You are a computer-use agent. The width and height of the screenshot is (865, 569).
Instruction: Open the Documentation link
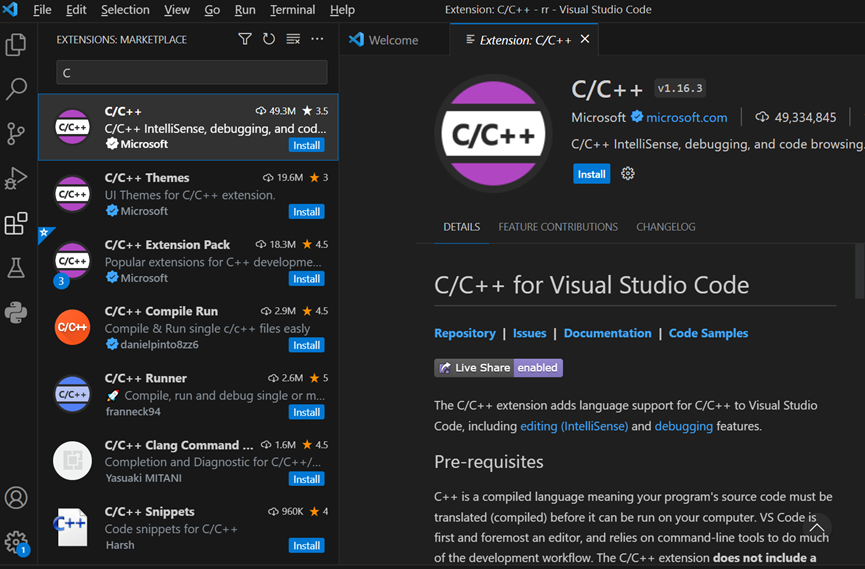pyautogui.click(x=607, y=333)
